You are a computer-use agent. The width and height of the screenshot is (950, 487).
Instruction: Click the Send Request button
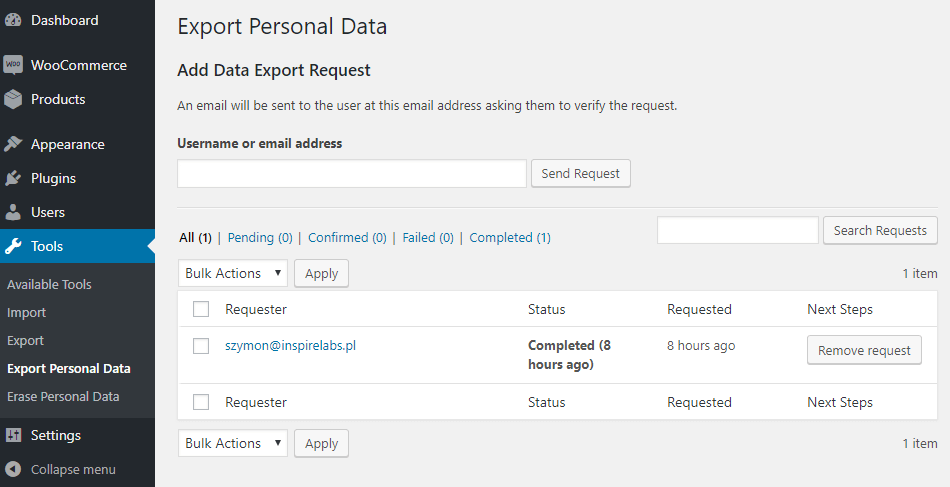tap(580, 173)
